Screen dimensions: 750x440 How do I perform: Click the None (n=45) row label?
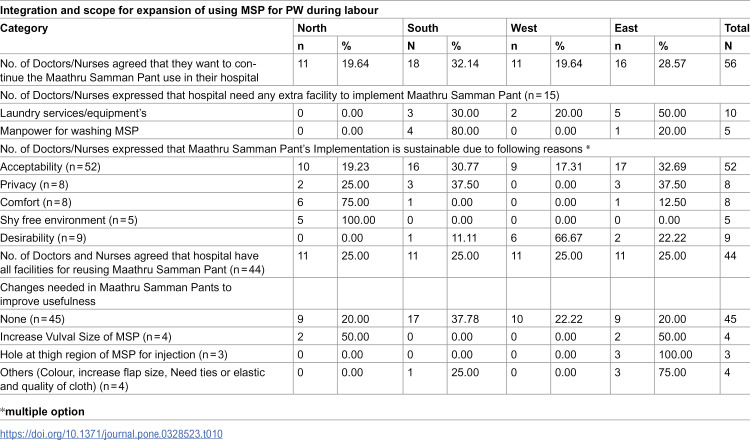click(x=33, y=319)
